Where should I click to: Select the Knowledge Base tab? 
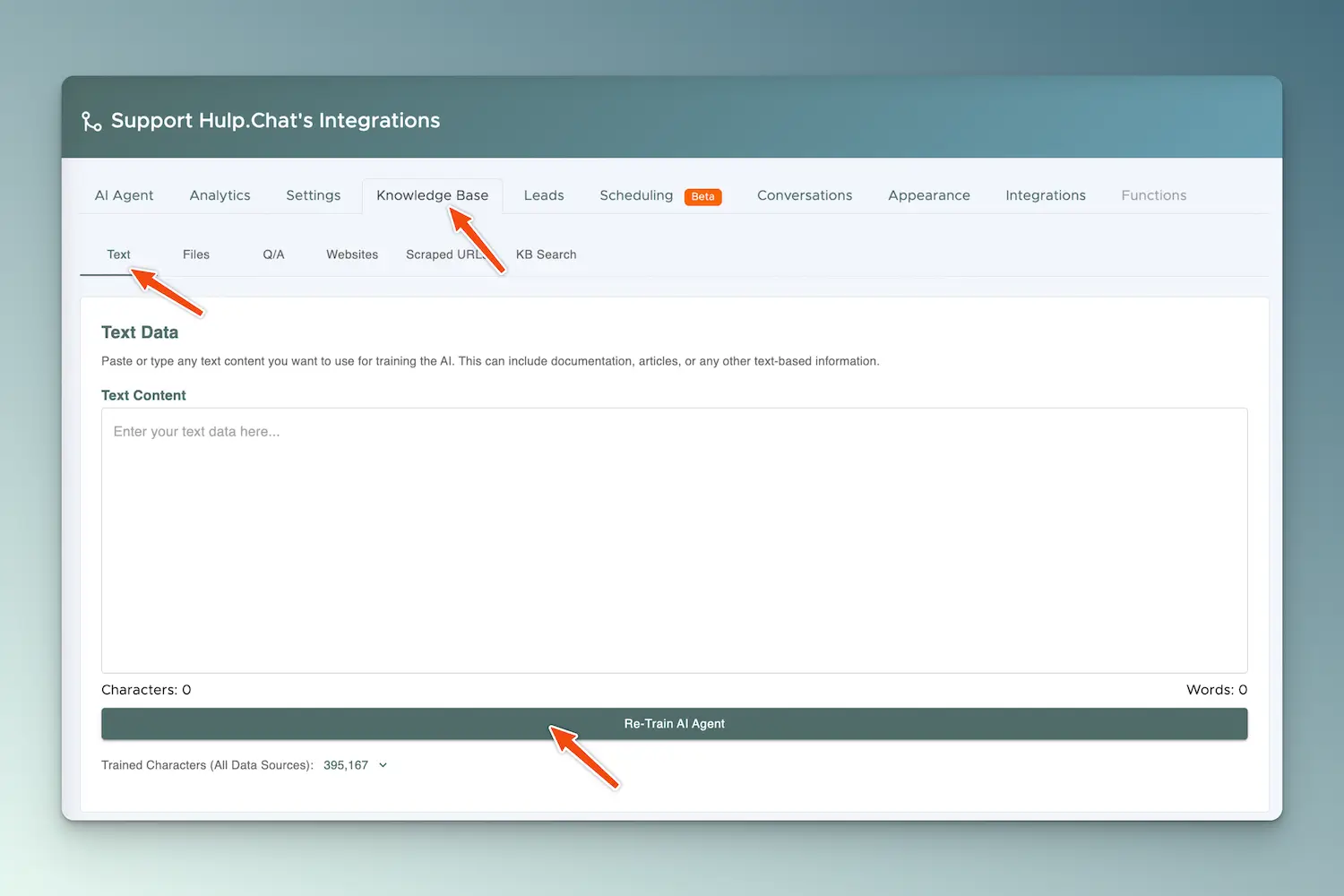pyautogui.click(x=433, y=195)
